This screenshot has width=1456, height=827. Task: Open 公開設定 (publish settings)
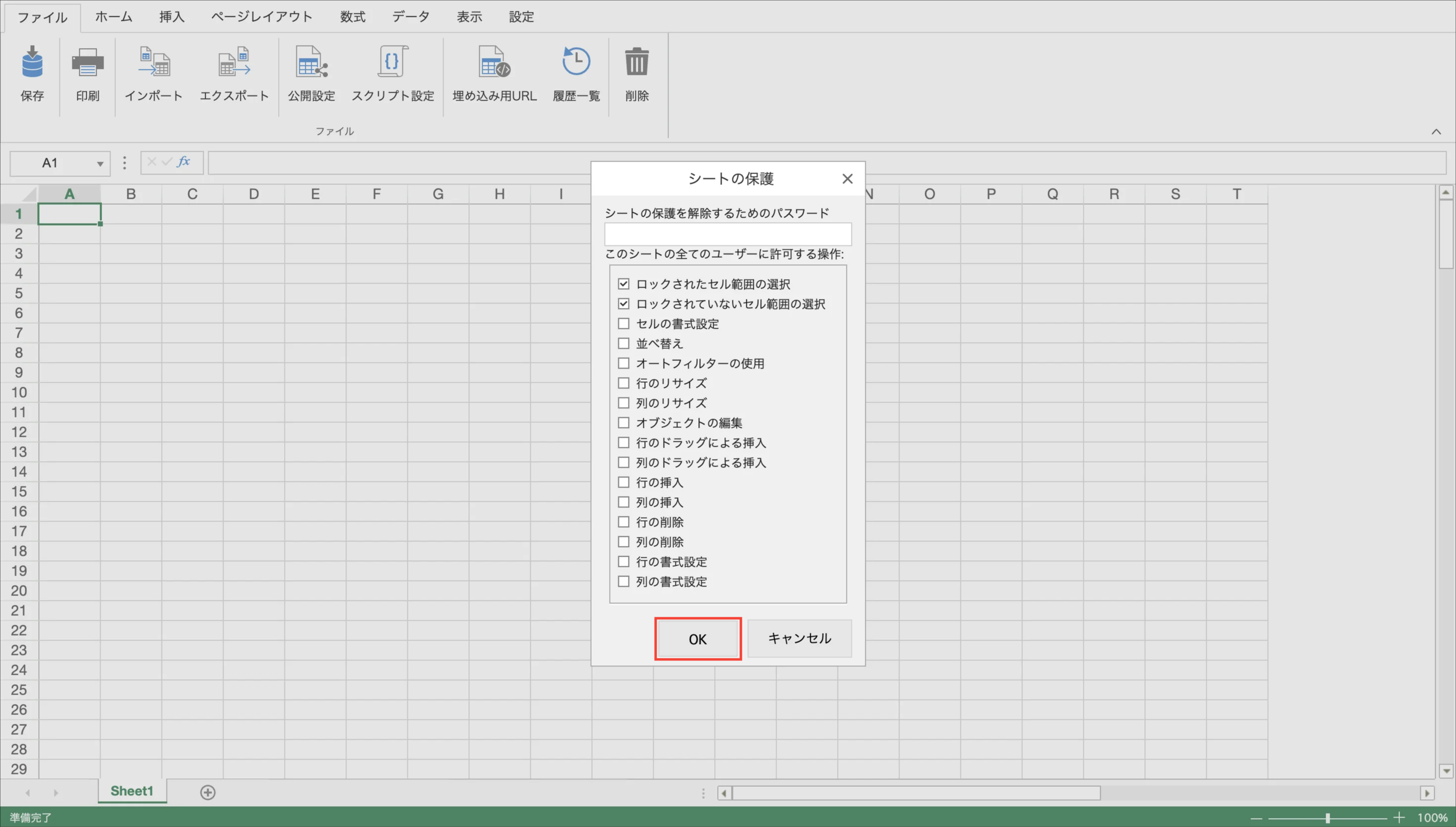[x=311, y=62]
